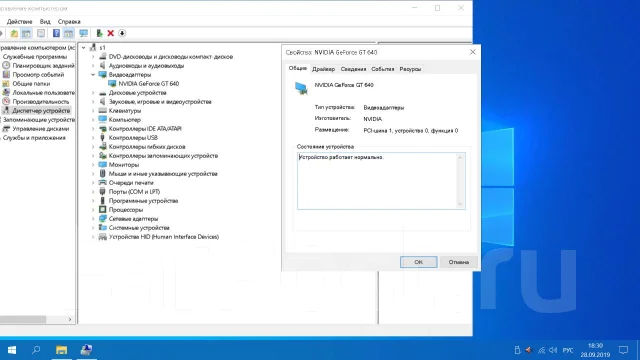Click the Контроллеры IDE ATA/ATAPI category icon

click(102, 129)
